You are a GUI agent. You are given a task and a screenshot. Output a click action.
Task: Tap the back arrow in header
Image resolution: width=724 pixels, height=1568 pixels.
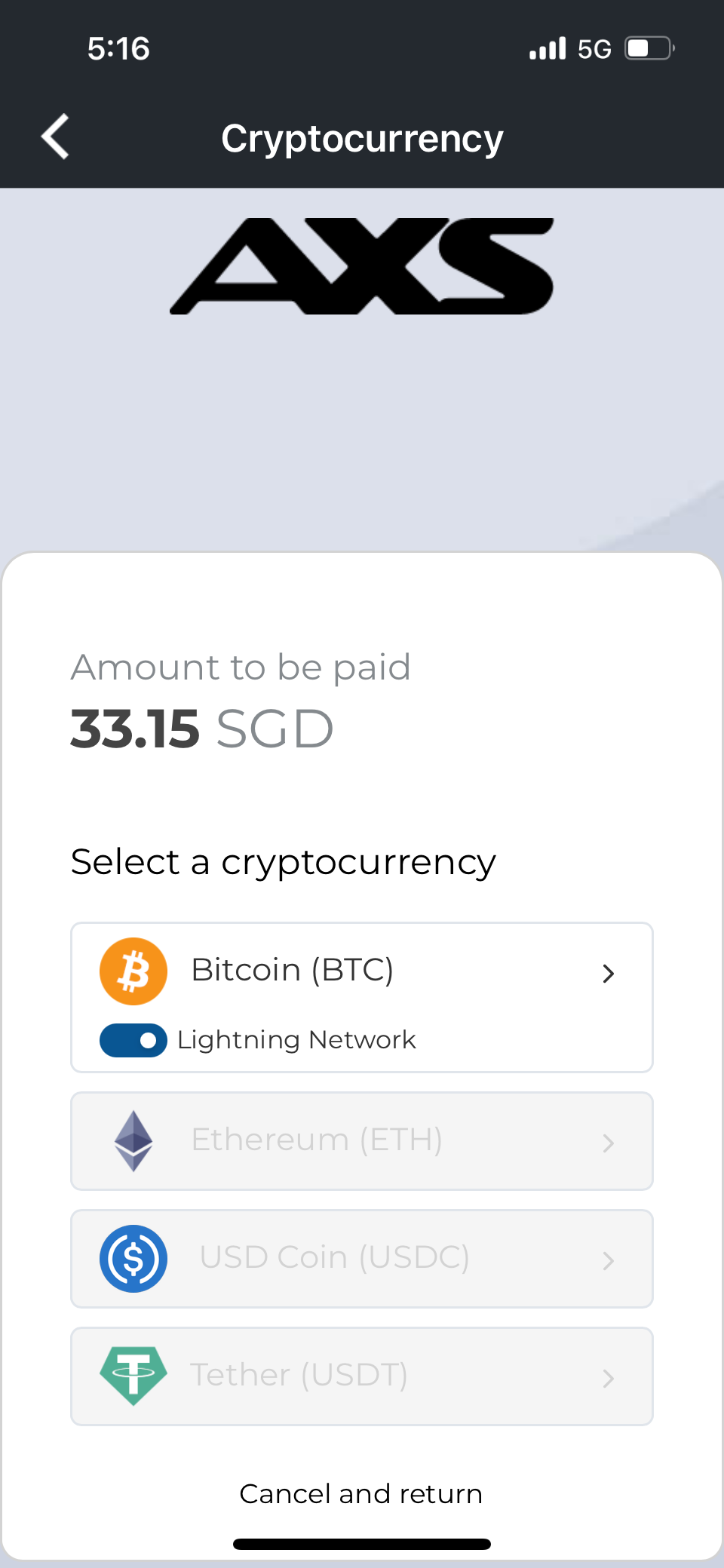[x=55, y=137]
